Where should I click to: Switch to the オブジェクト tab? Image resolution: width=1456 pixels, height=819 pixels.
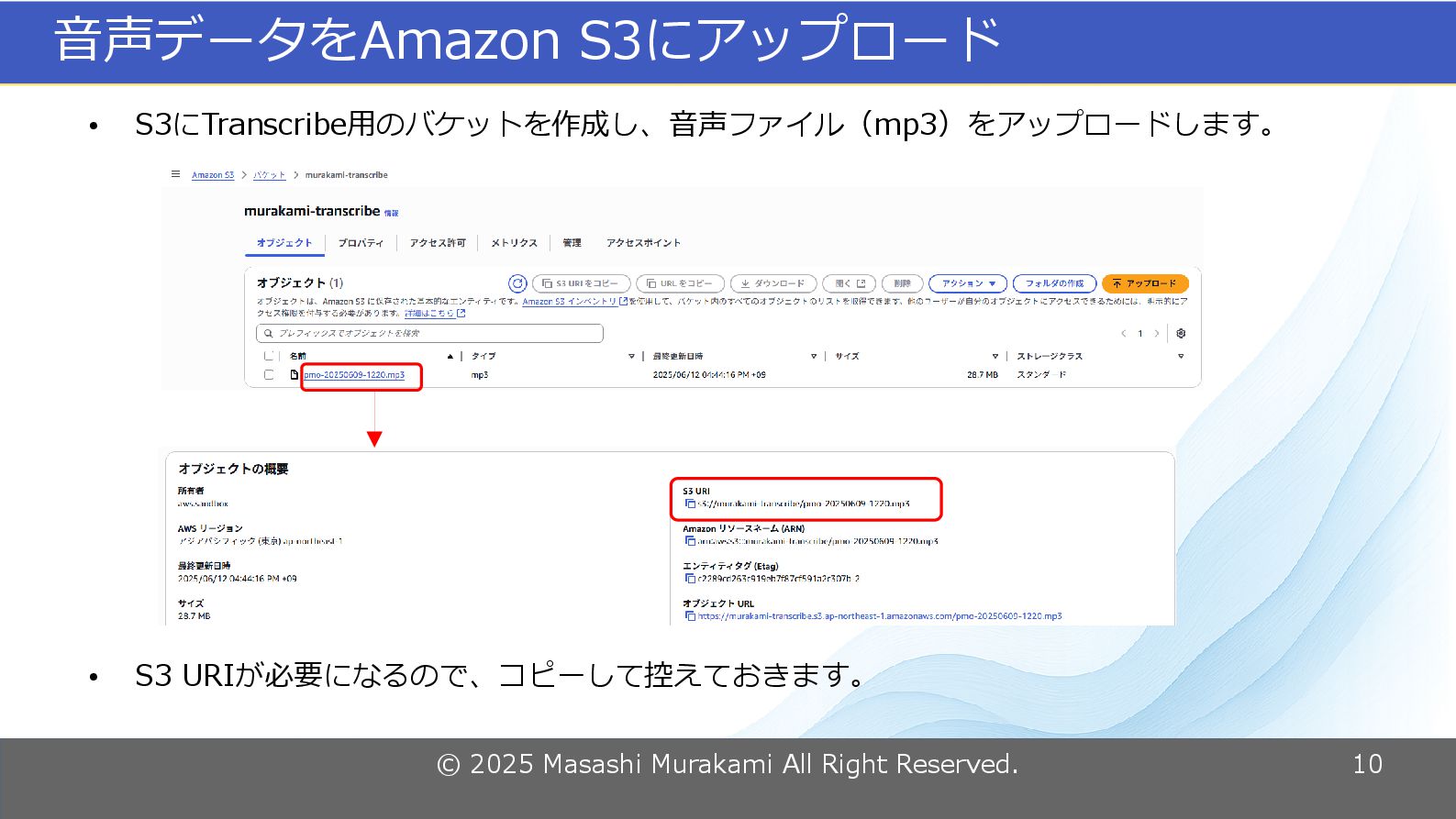point(284,243)
